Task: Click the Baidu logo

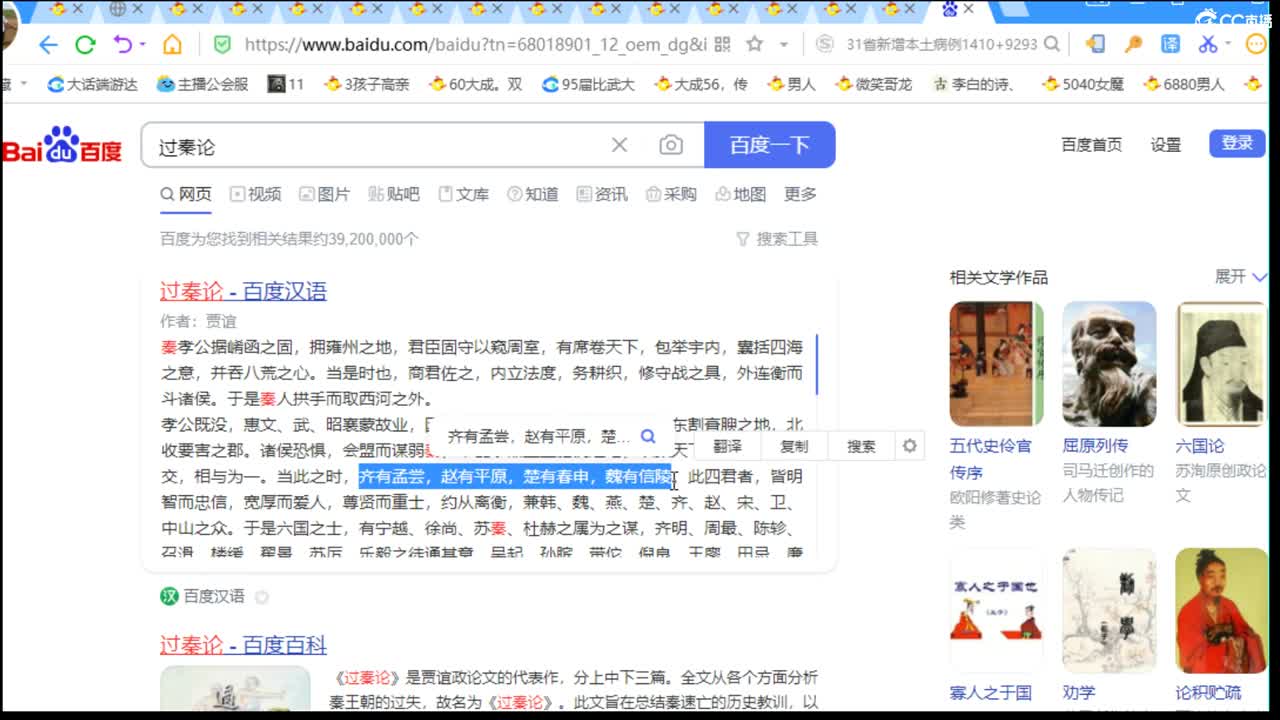Action: click(61, 146)
